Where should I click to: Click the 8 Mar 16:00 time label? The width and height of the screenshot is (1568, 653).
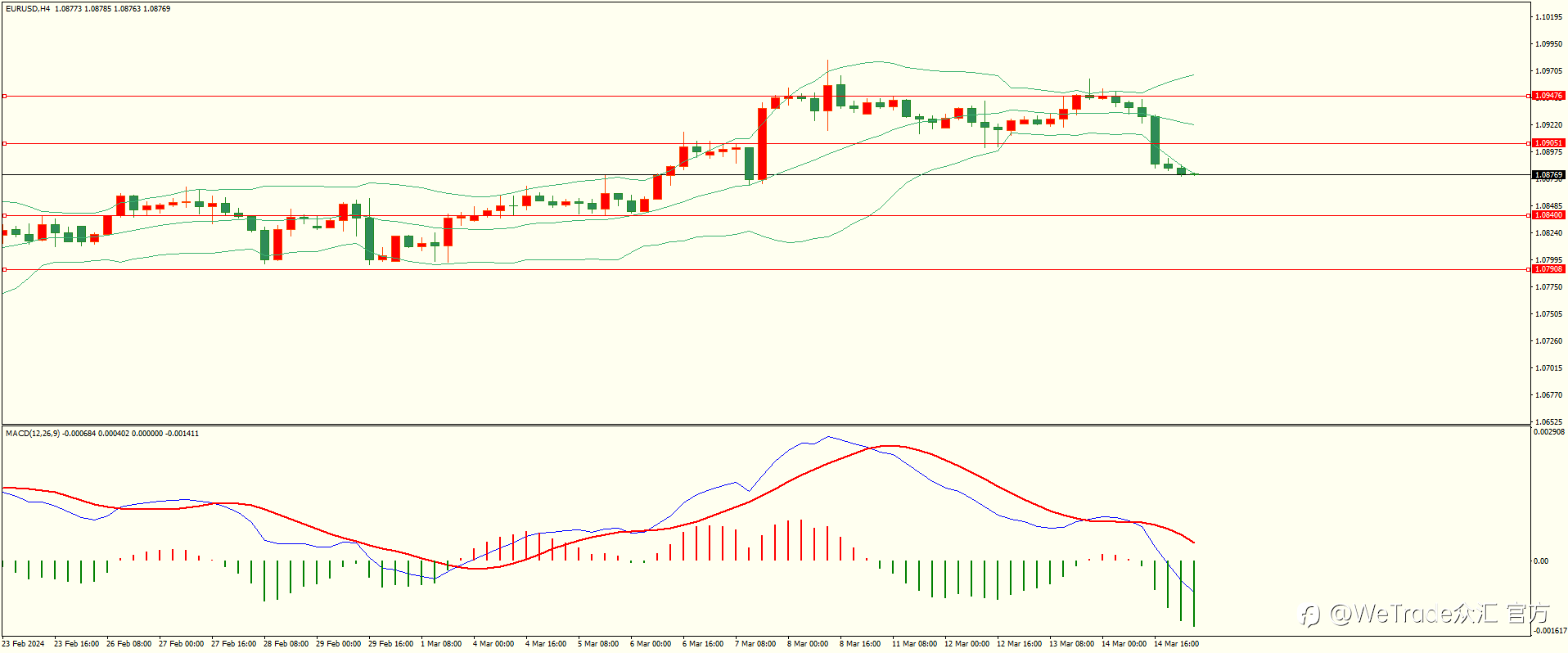click(x=860, y=644)
